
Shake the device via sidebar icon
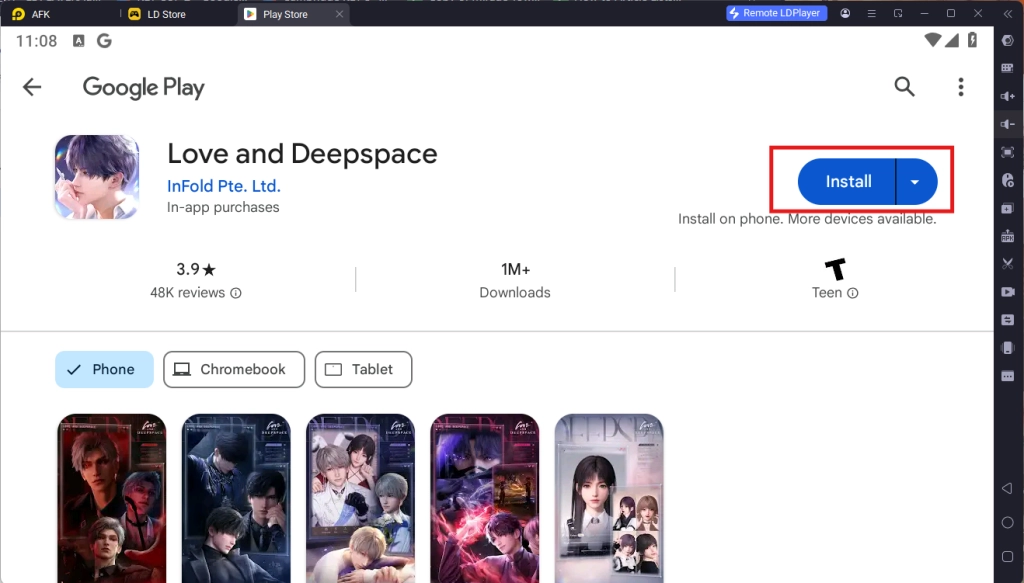tap(1008, 348)
